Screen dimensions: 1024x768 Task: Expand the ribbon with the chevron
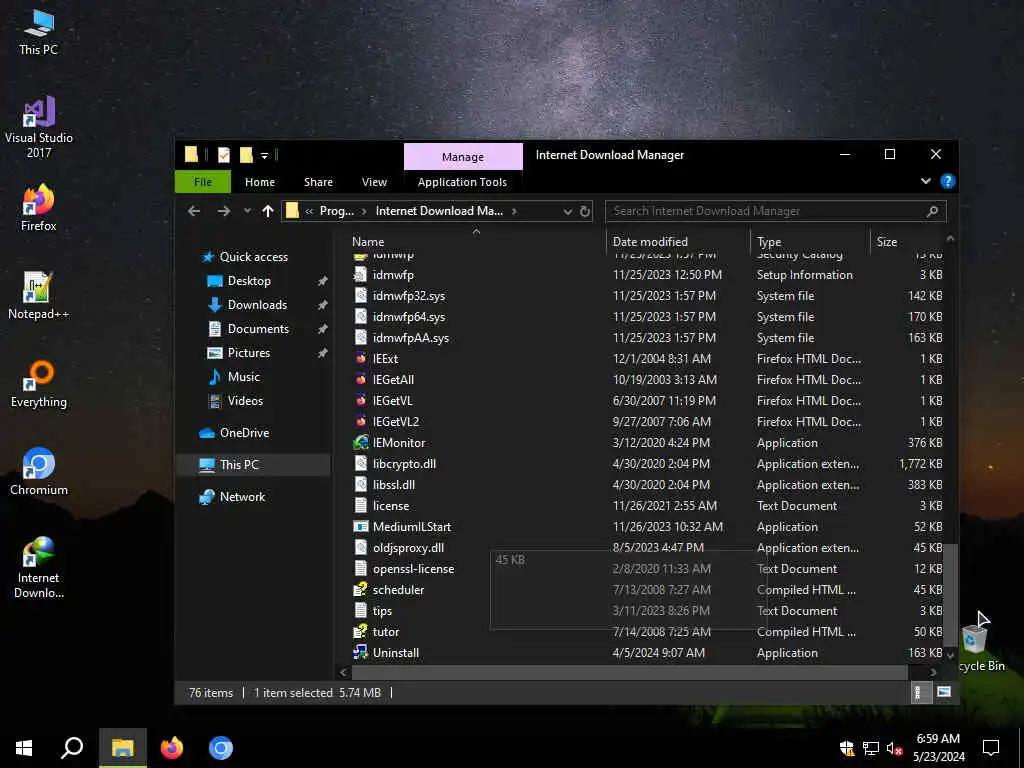coord(925,181)
